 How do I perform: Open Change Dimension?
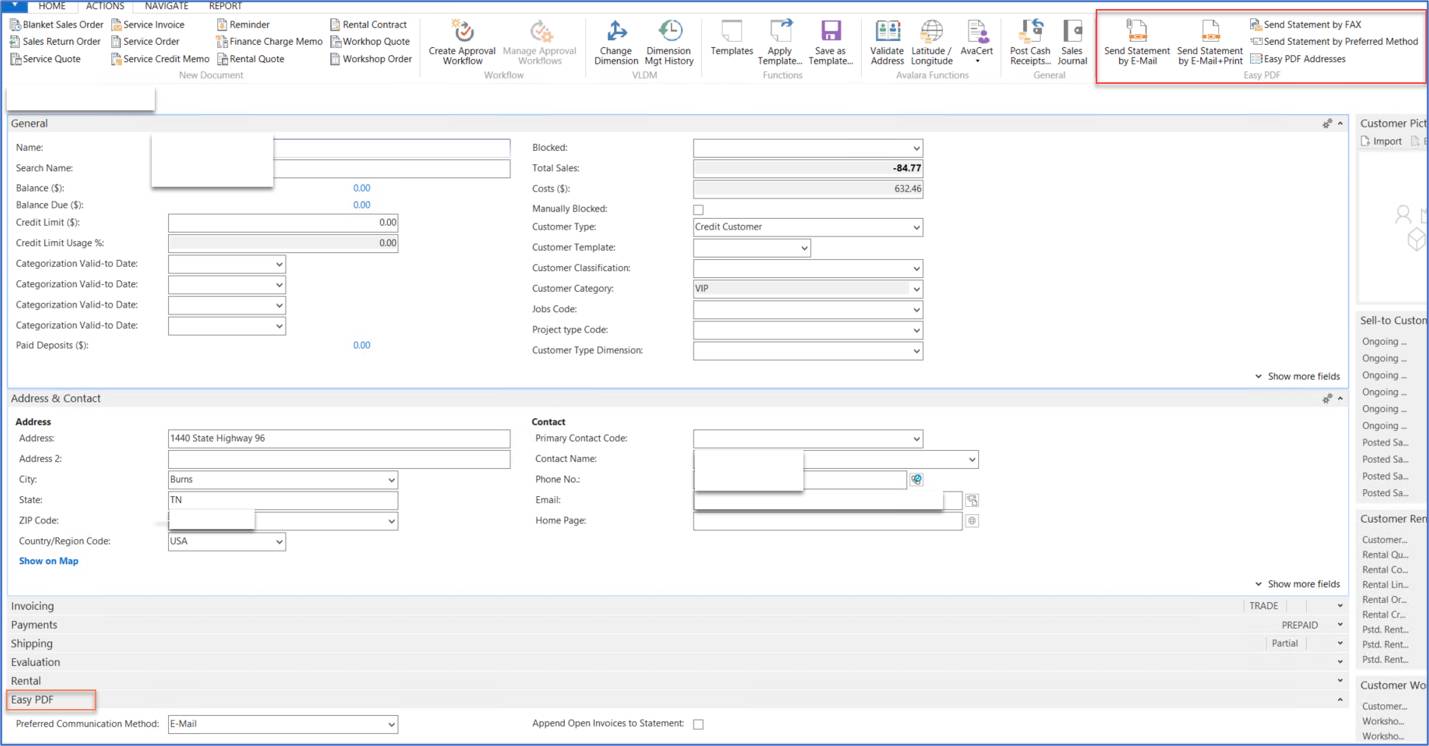(x=616, y=42)
